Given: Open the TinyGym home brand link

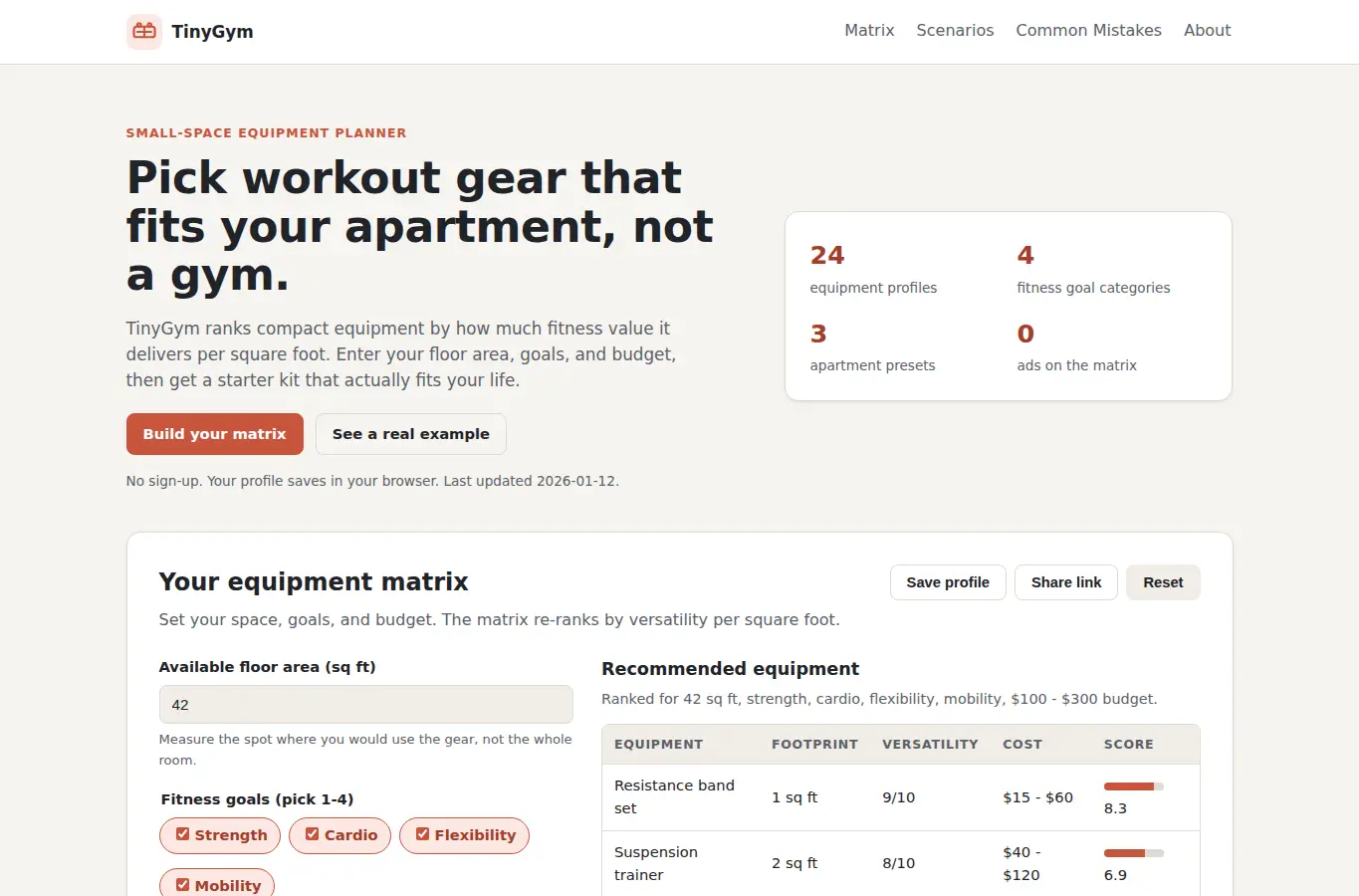Looking at the screenshot, I should pyautogui.click(x=190, y=32).
